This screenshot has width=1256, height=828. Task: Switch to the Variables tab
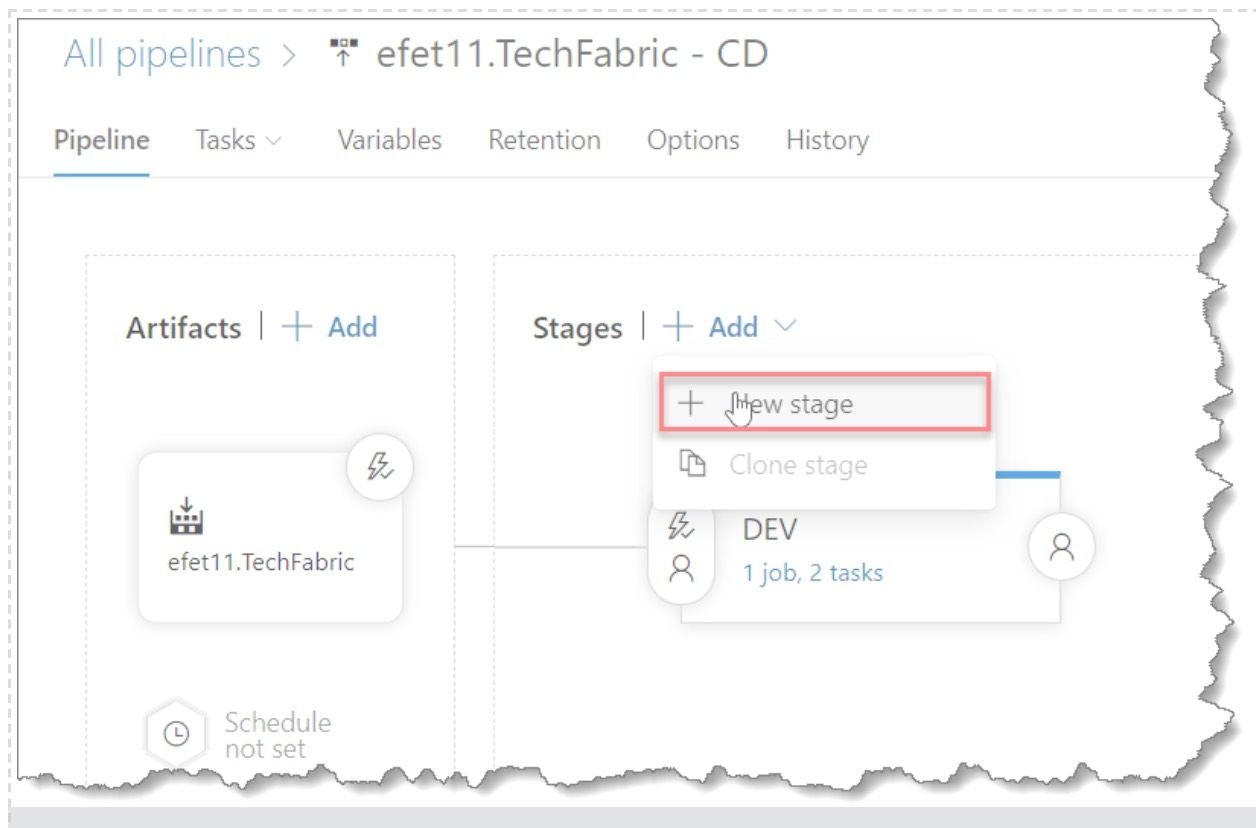click(389, 140)
